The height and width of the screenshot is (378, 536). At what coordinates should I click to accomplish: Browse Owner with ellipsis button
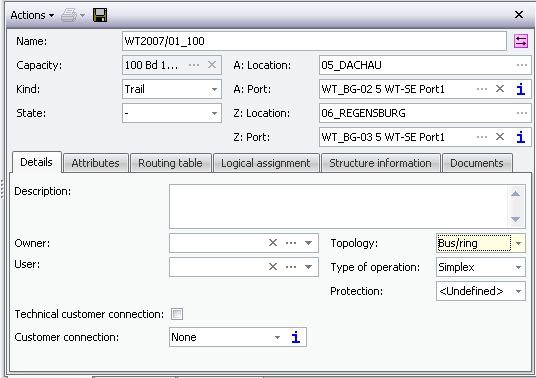[291, 243]
